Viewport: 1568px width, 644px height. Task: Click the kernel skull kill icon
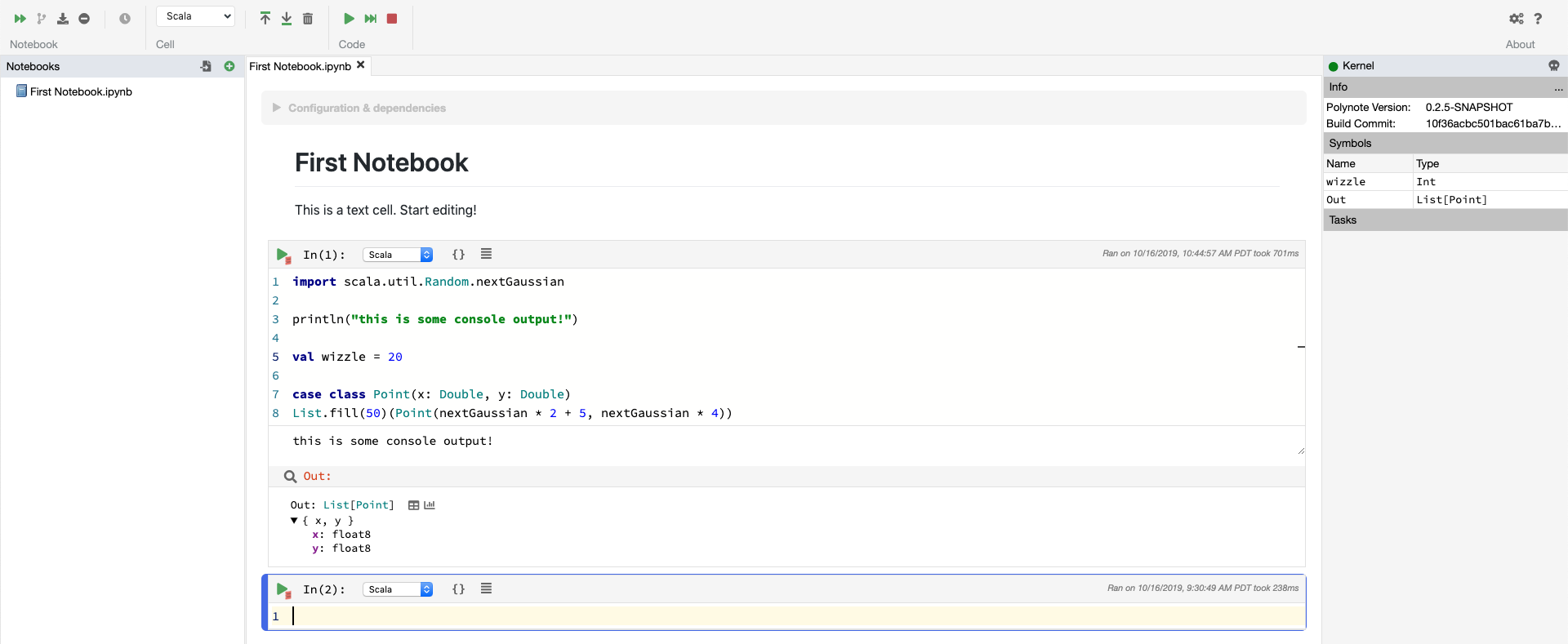tap(1553, 65)
